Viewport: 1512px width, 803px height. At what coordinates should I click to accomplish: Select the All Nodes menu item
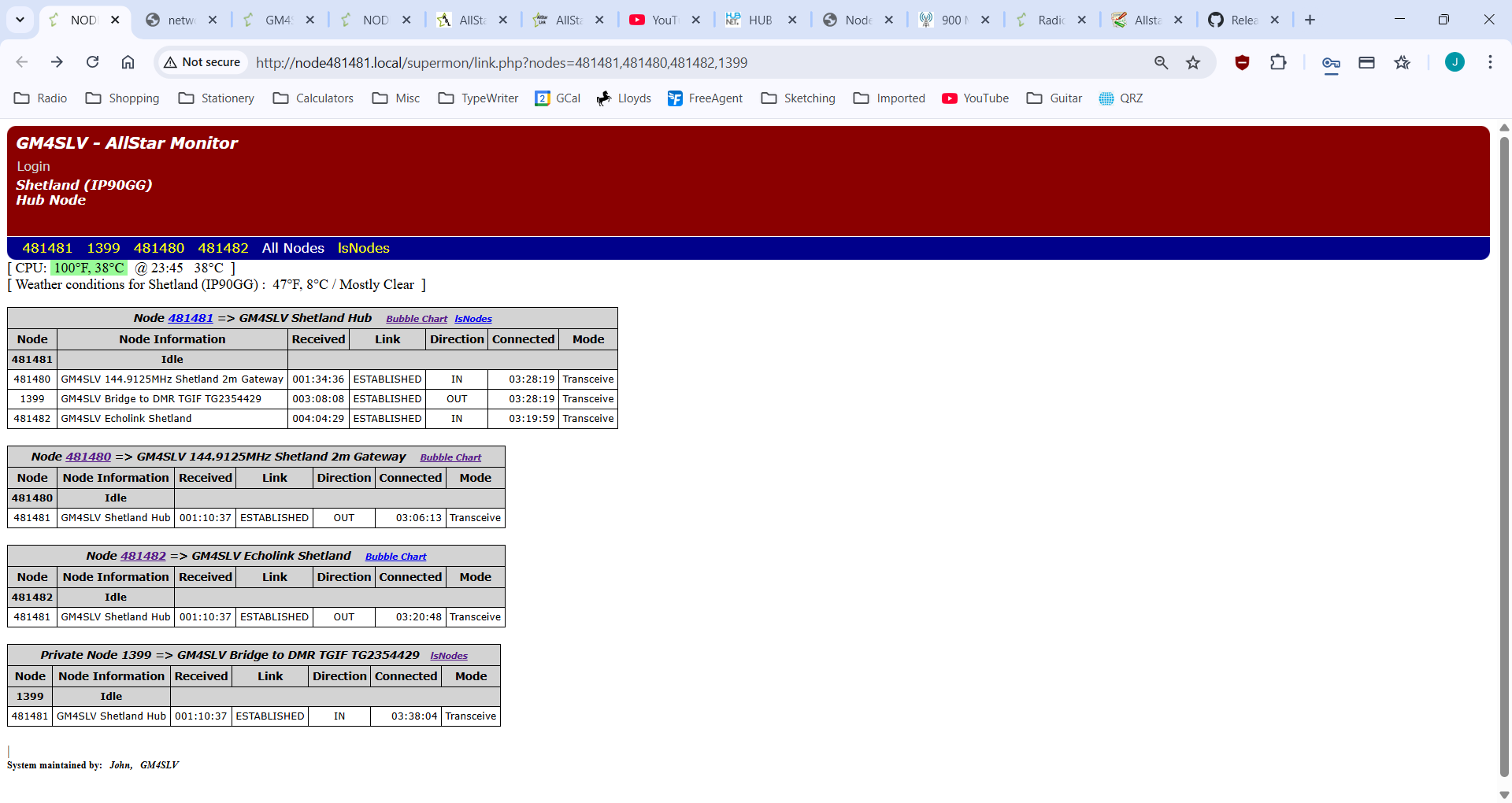click(x=292, y=248)
